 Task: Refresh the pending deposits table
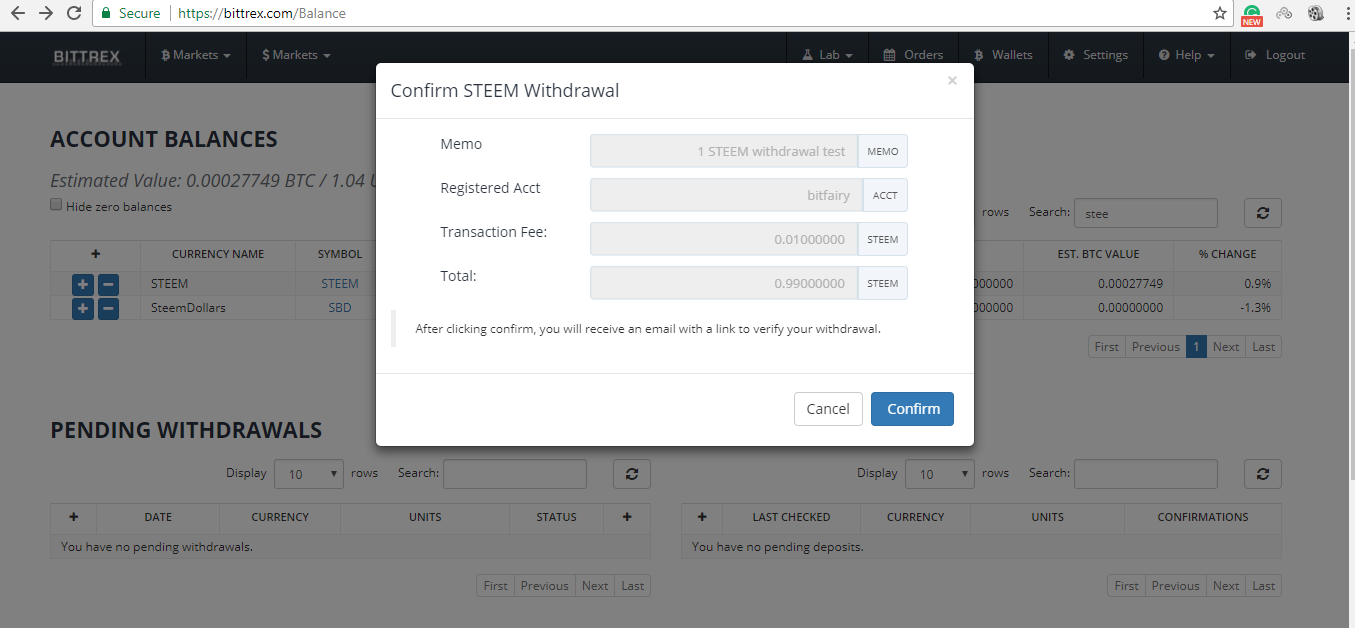click(x=1263, y=474)
